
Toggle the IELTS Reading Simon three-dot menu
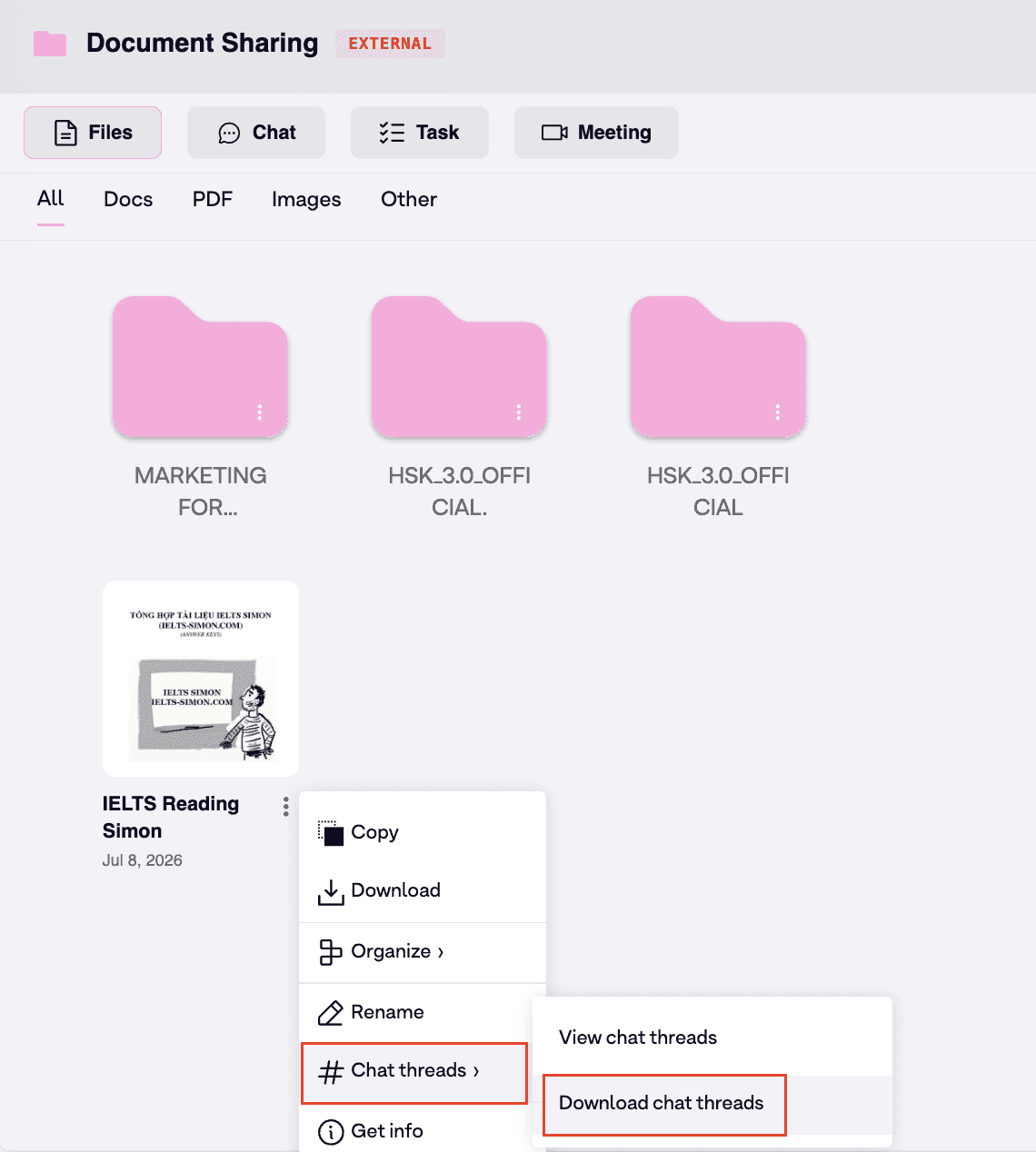tap(285, 807)
